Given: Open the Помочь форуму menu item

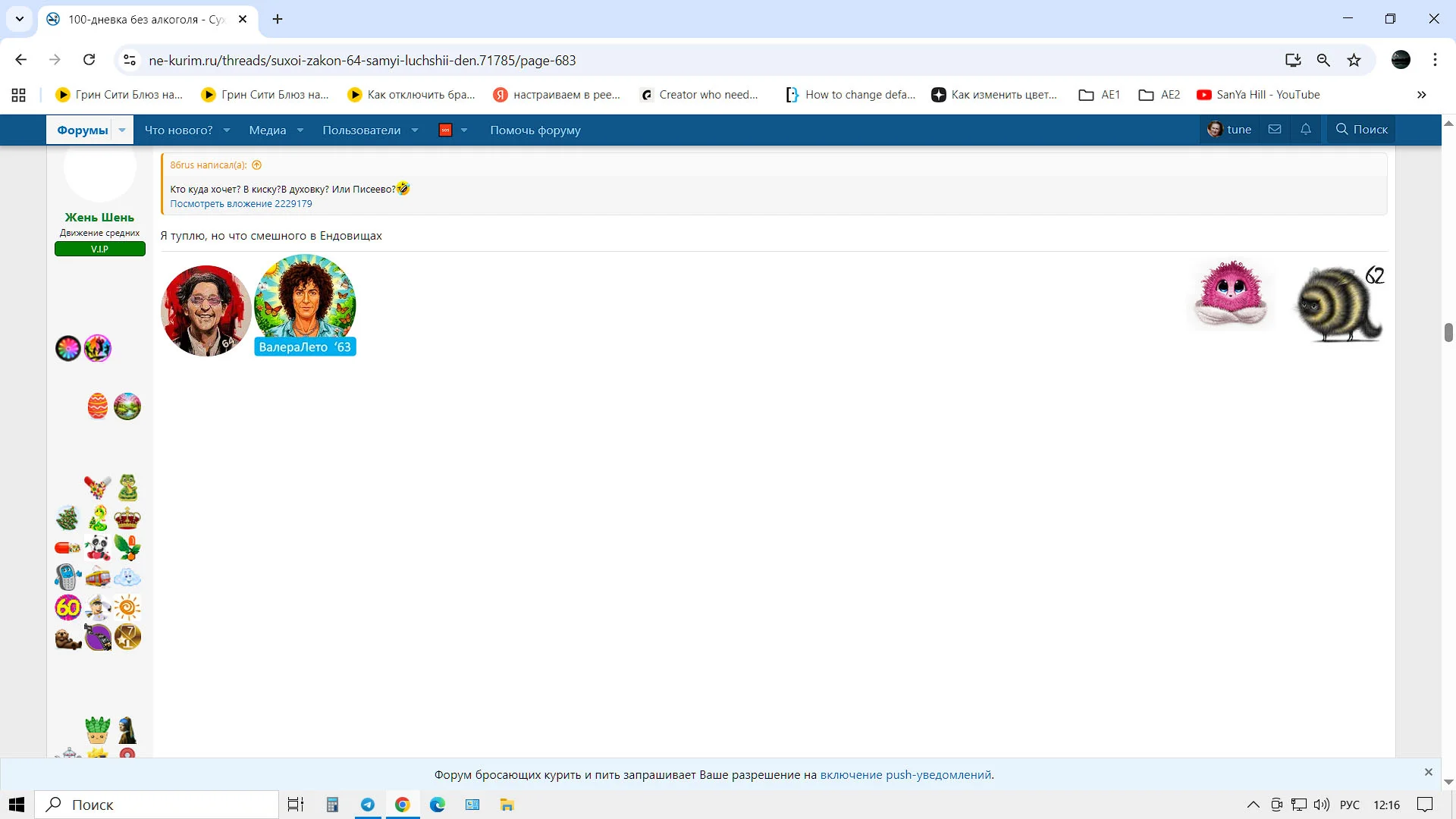Looking at the screenshot, I should (x=535, y=130).
